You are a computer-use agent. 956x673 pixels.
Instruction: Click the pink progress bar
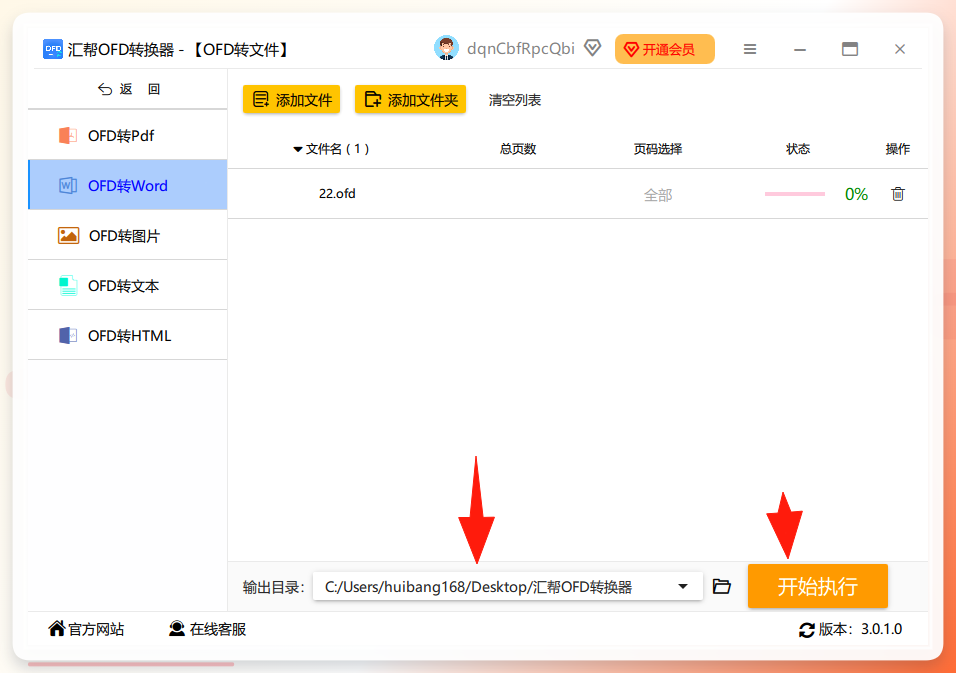click(x=794, y=194)
